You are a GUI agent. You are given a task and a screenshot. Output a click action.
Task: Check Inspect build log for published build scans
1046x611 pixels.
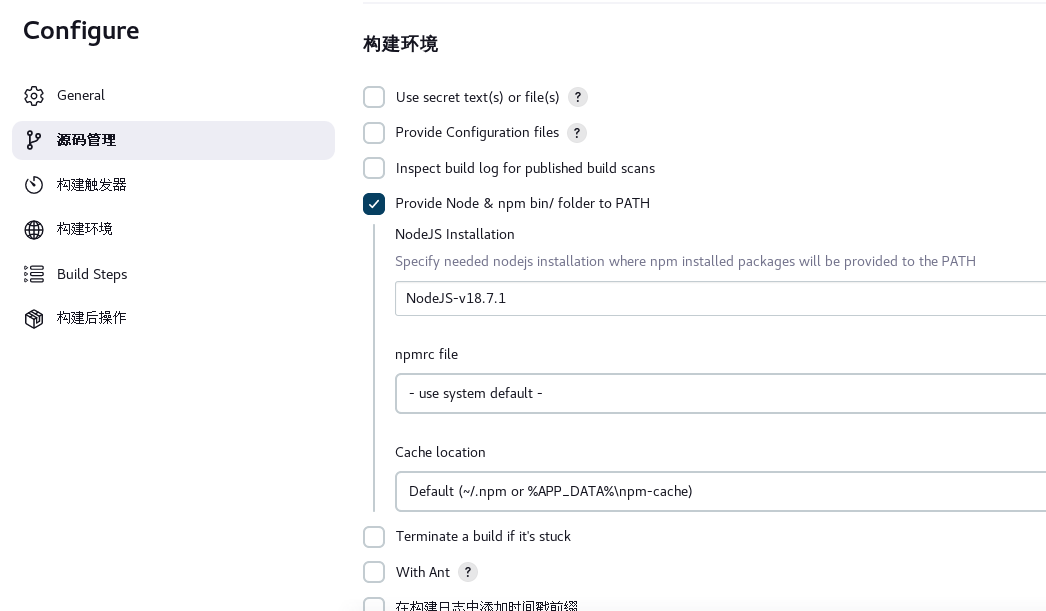[x=374, y=168]
